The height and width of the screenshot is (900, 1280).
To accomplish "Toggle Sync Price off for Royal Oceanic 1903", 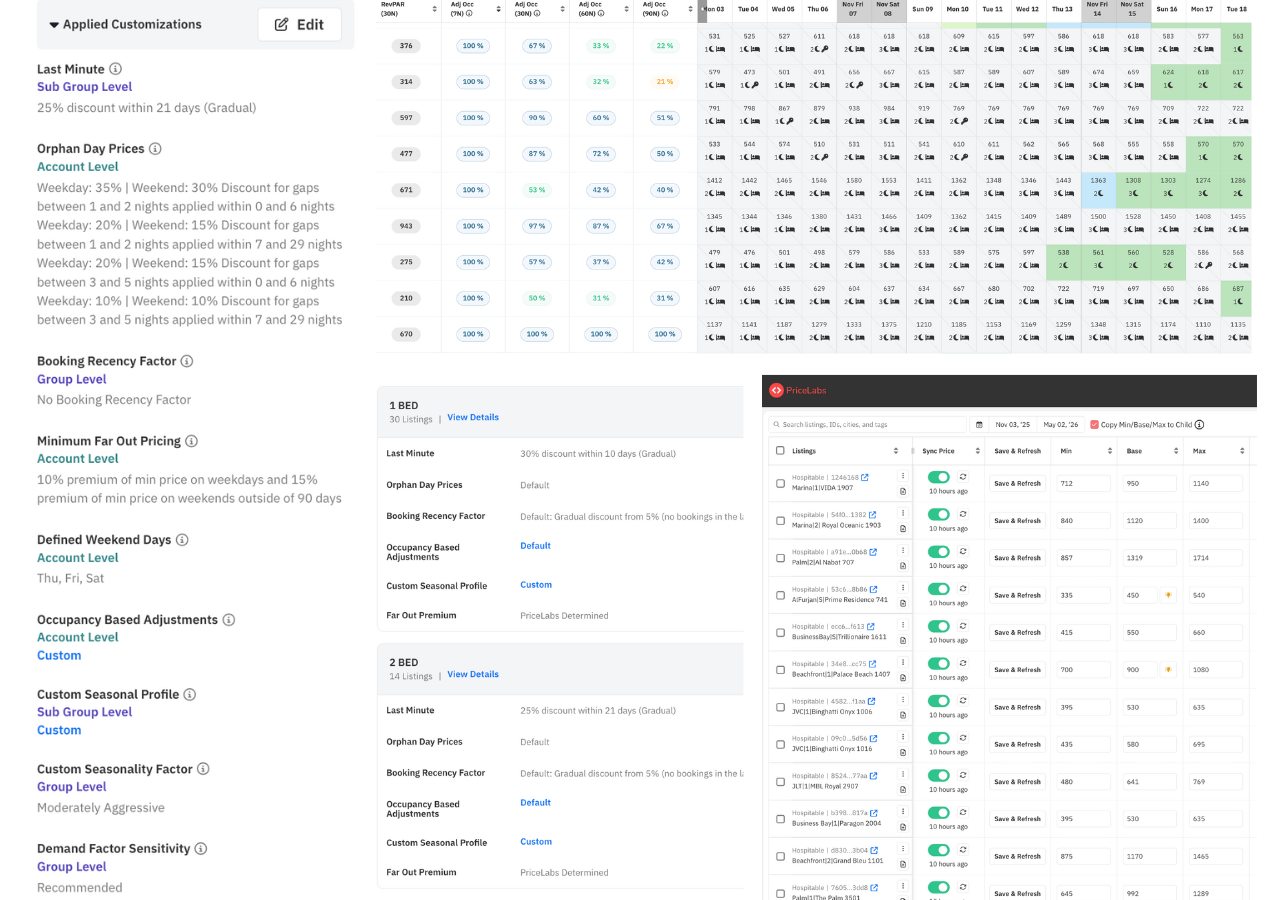I will [x=938, y=514].
